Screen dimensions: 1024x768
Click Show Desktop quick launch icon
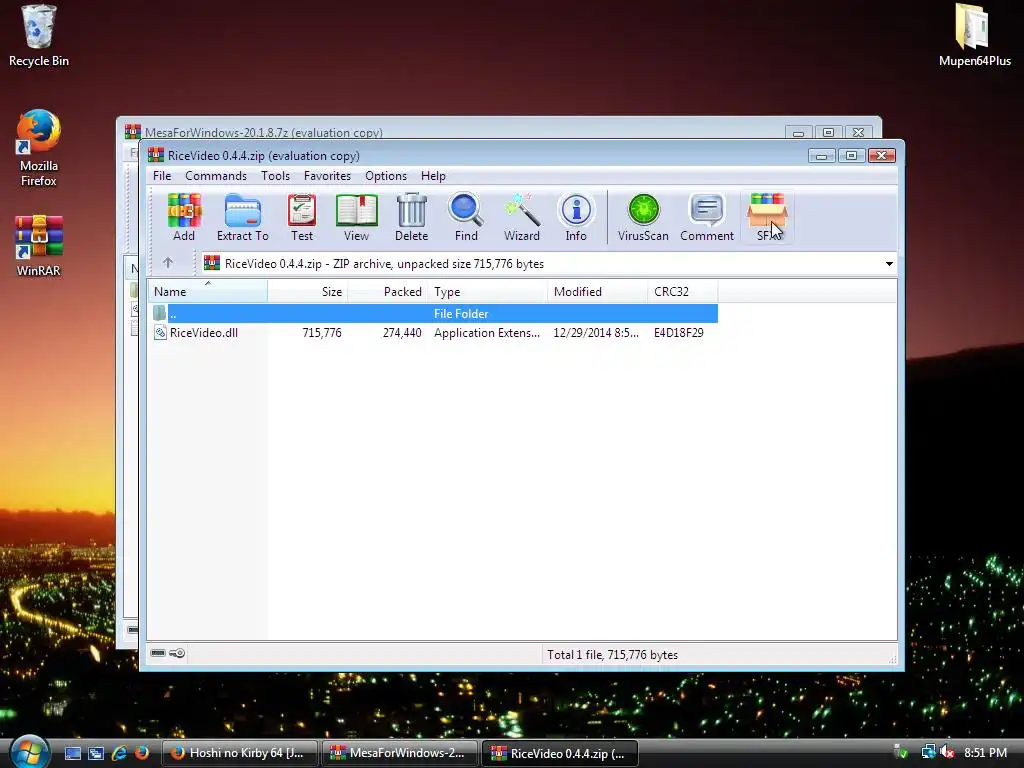coord(72,753)
